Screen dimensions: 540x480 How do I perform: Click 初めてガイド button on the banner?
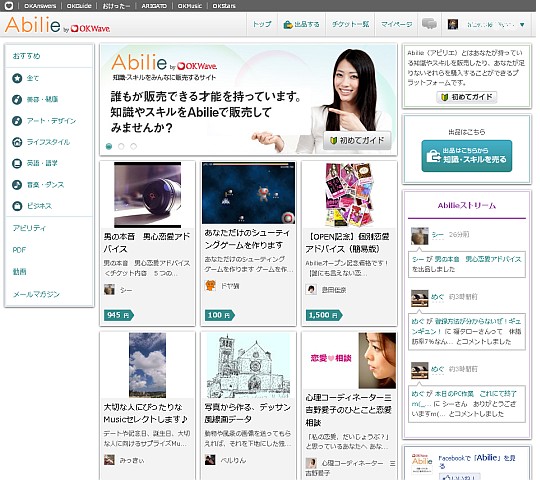click(357, 140)
